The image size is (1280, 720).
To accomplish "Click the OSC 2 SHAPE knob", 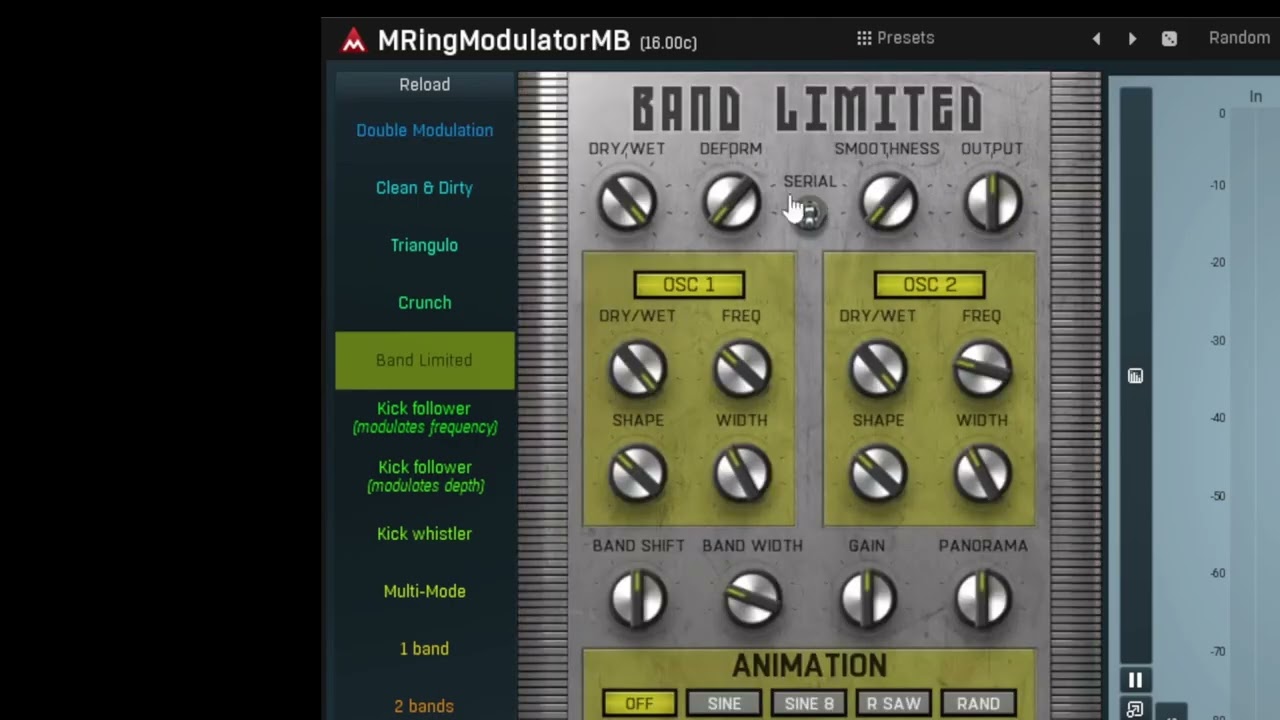I will pyautogui.click(x=878, y=473).
